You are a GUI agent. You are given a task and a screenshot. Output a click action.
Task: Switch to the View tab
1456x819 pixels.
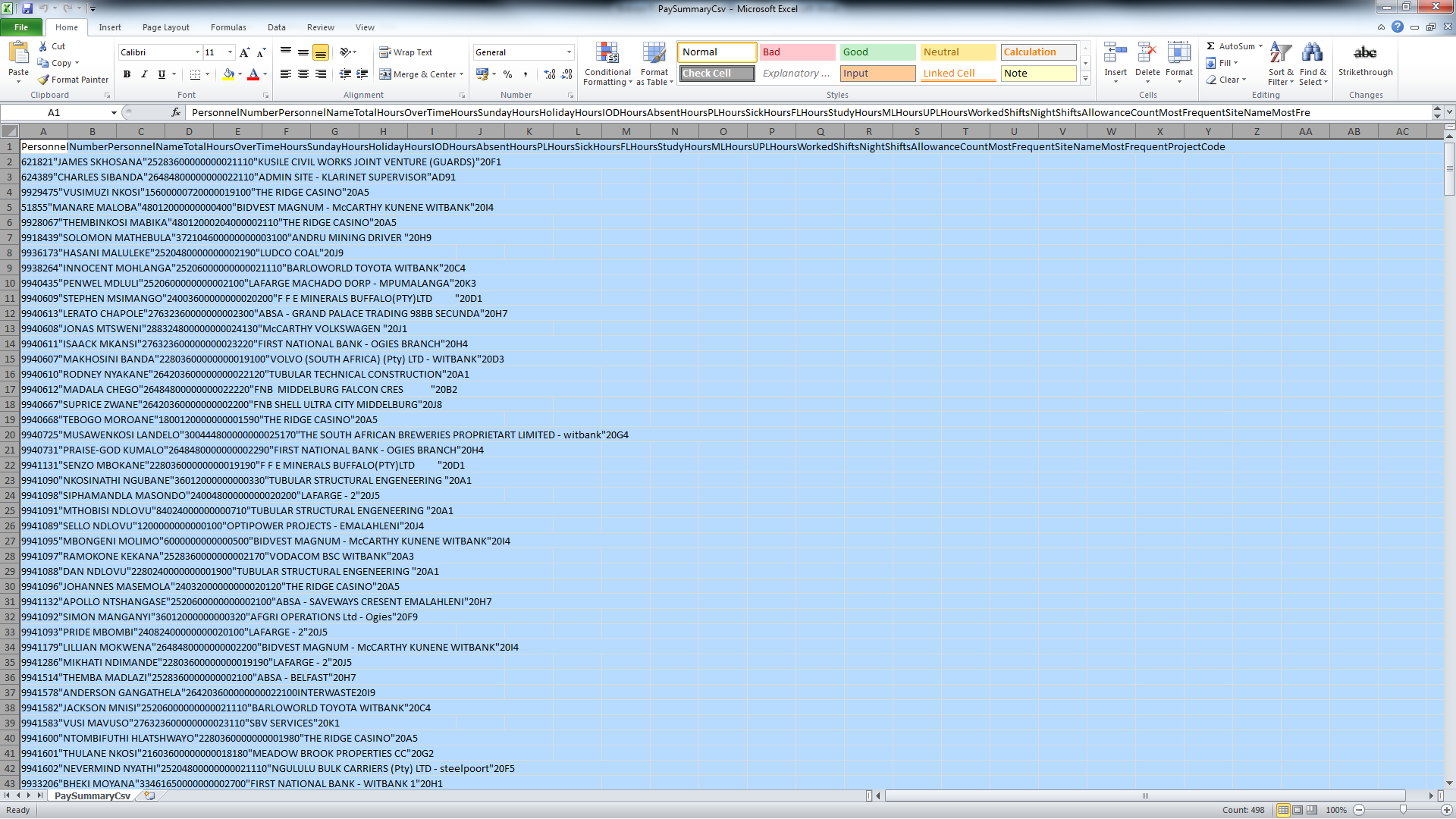pos(365,27)
